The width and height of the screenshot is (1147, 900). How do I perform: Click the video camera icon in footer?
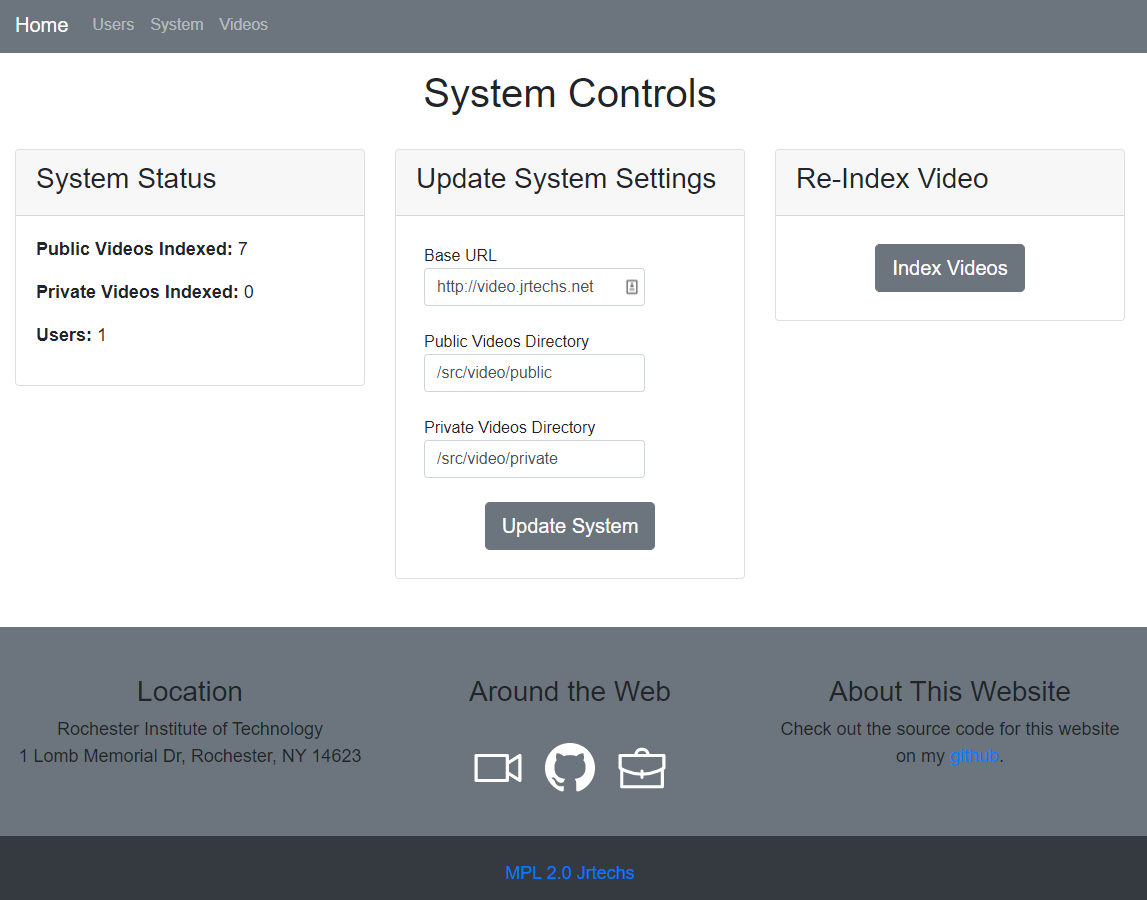tap(497, 768)
